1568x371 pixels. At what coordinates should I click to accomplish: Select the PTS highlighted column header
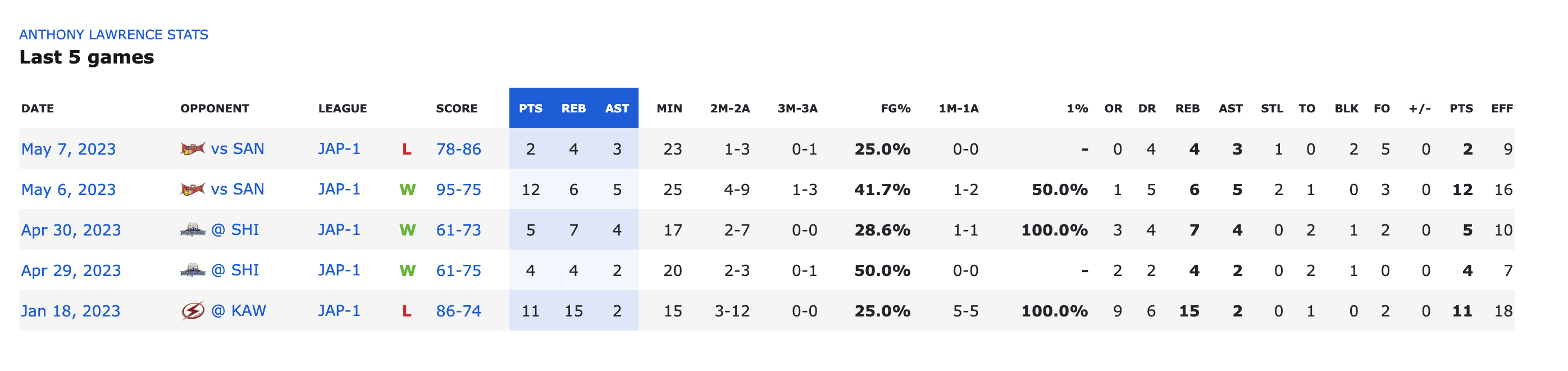click(x=530, y=108)
